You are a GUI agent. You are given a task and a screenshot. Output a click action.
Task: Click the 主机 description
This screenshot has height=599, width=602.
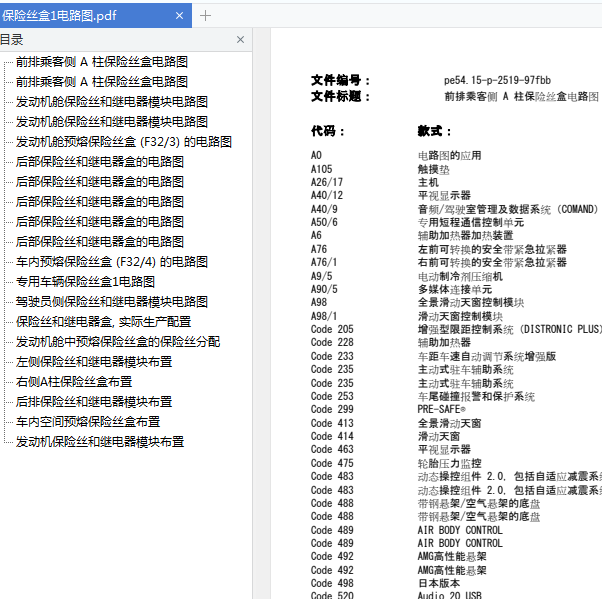(428, 182)
